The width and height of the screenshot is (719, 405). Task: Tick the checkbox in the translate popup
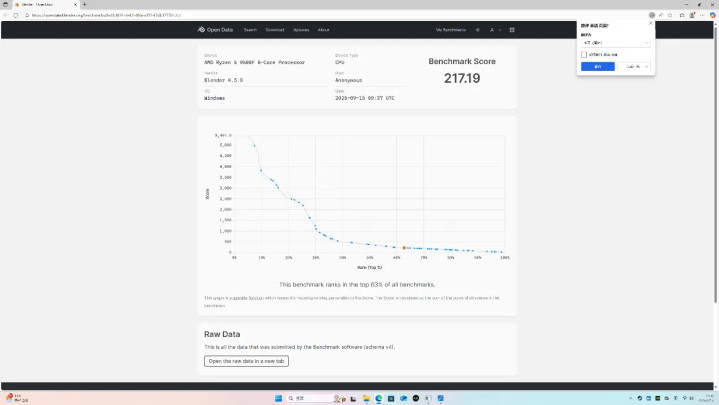click(584, 55)
